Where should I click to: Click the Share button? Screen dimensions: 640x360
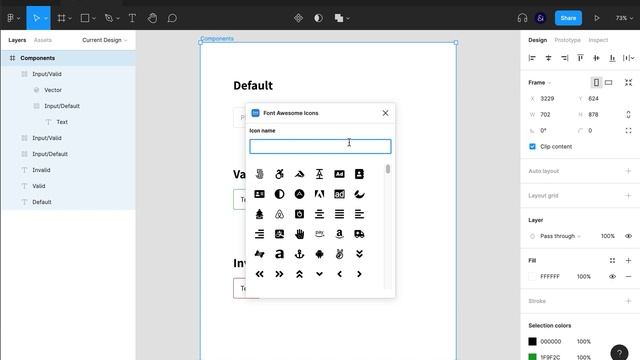[568, 18]
